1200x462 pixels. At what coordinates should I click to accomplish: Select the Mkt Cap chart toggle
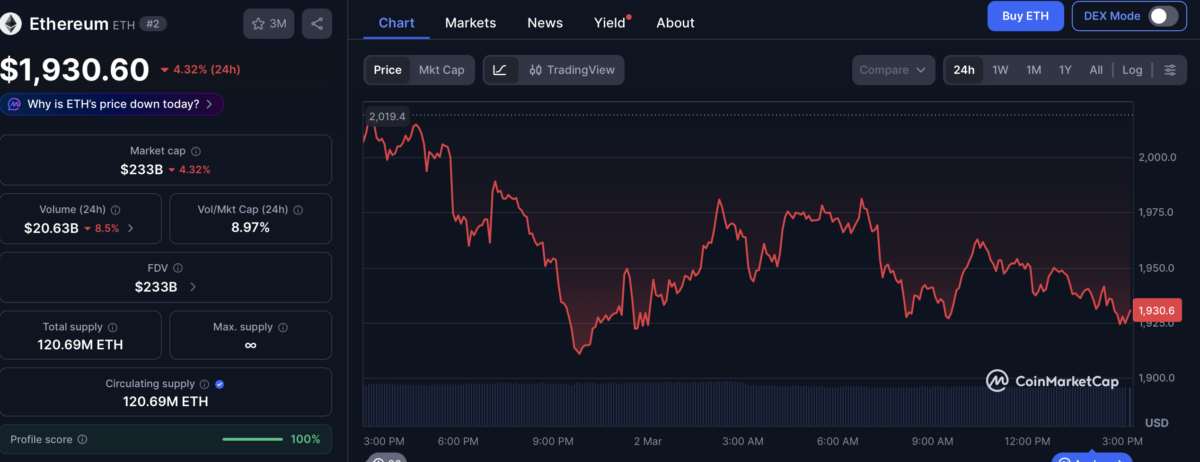point(441,70)
